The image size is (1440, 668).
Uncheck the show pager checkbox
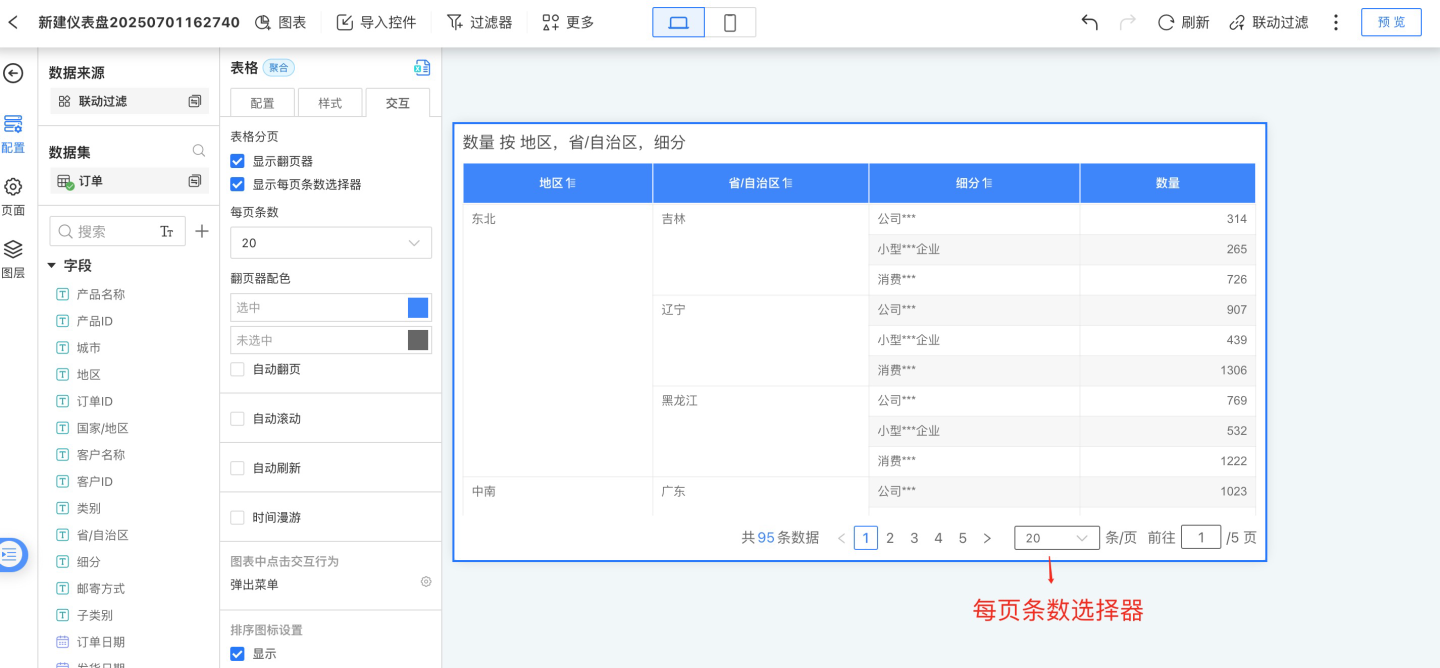[237, 161]
